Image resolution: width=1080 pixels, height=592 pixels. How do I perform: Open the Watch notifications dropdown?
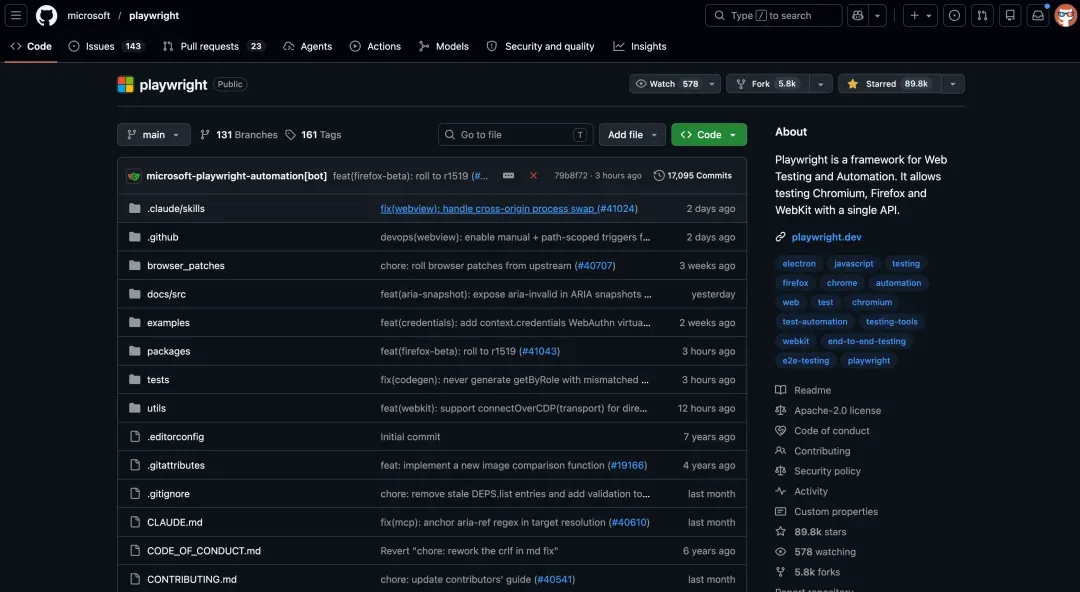[x=675, y=83]
